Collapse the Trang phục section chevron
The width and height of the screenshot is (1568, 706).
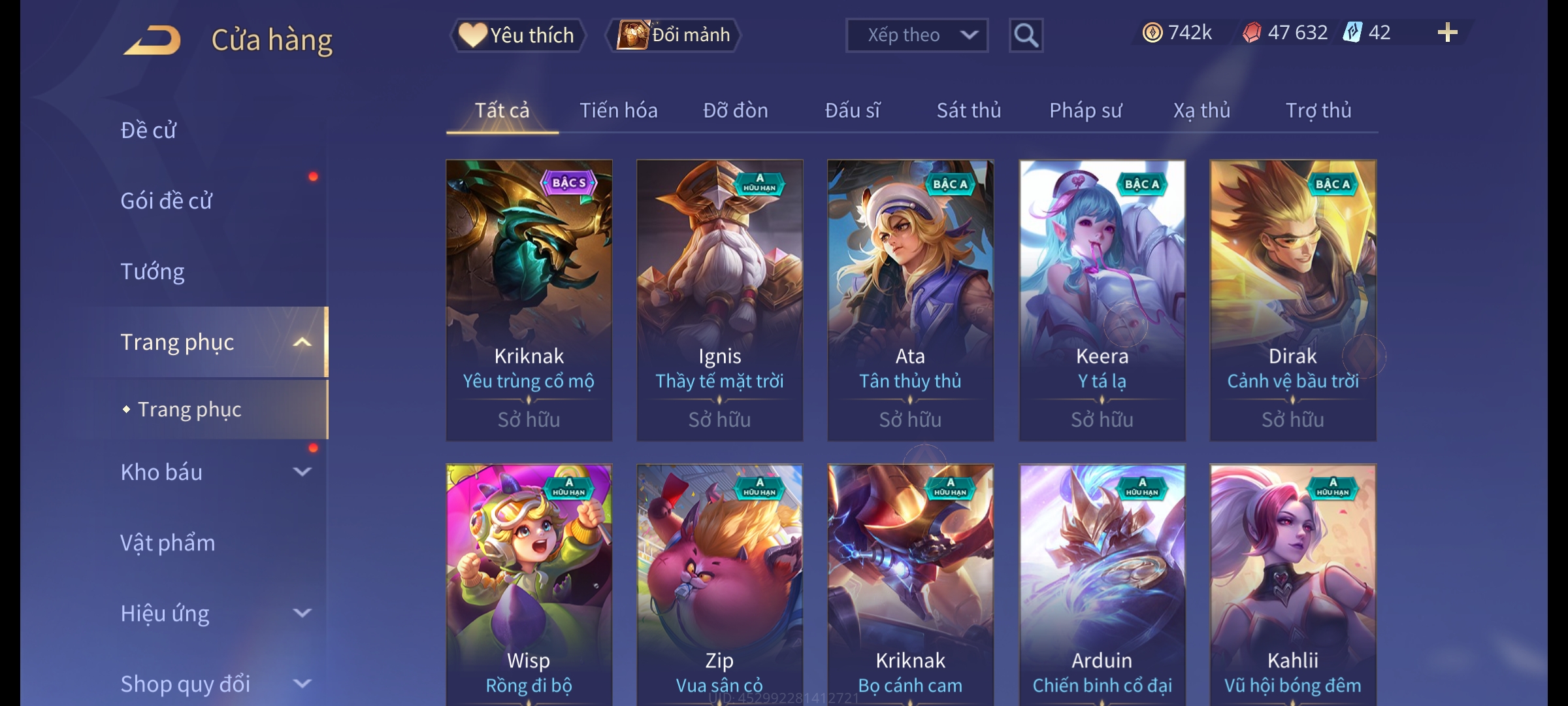pos(302,343)
